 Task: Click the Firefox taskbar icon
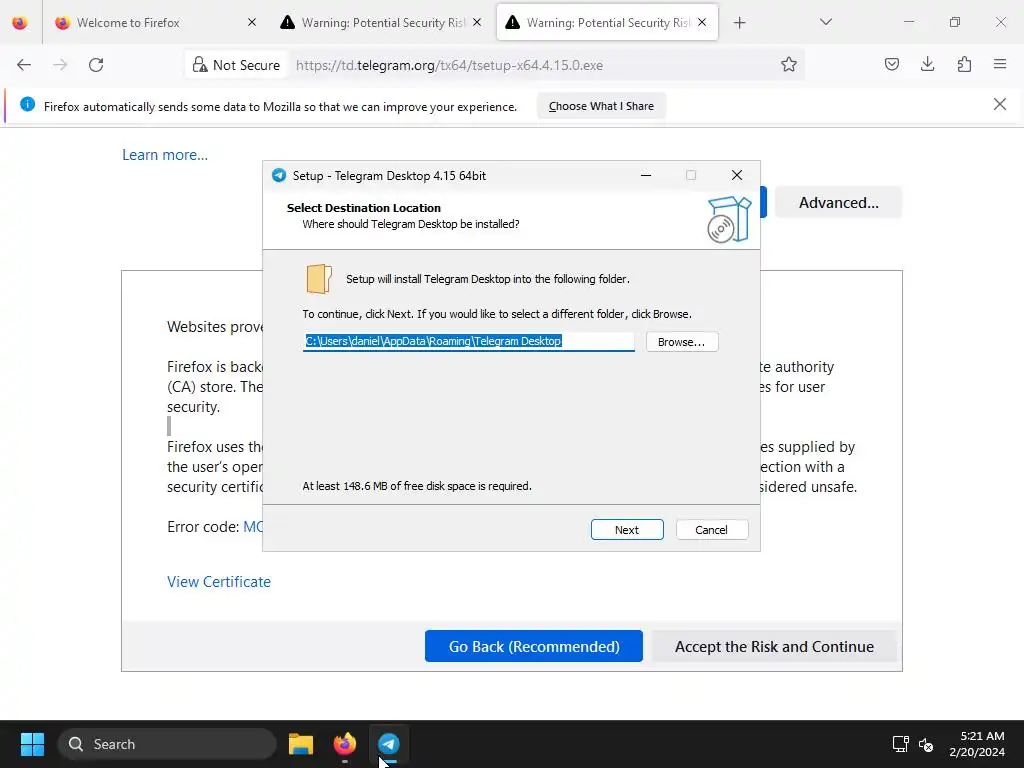(x=345, y=744)
